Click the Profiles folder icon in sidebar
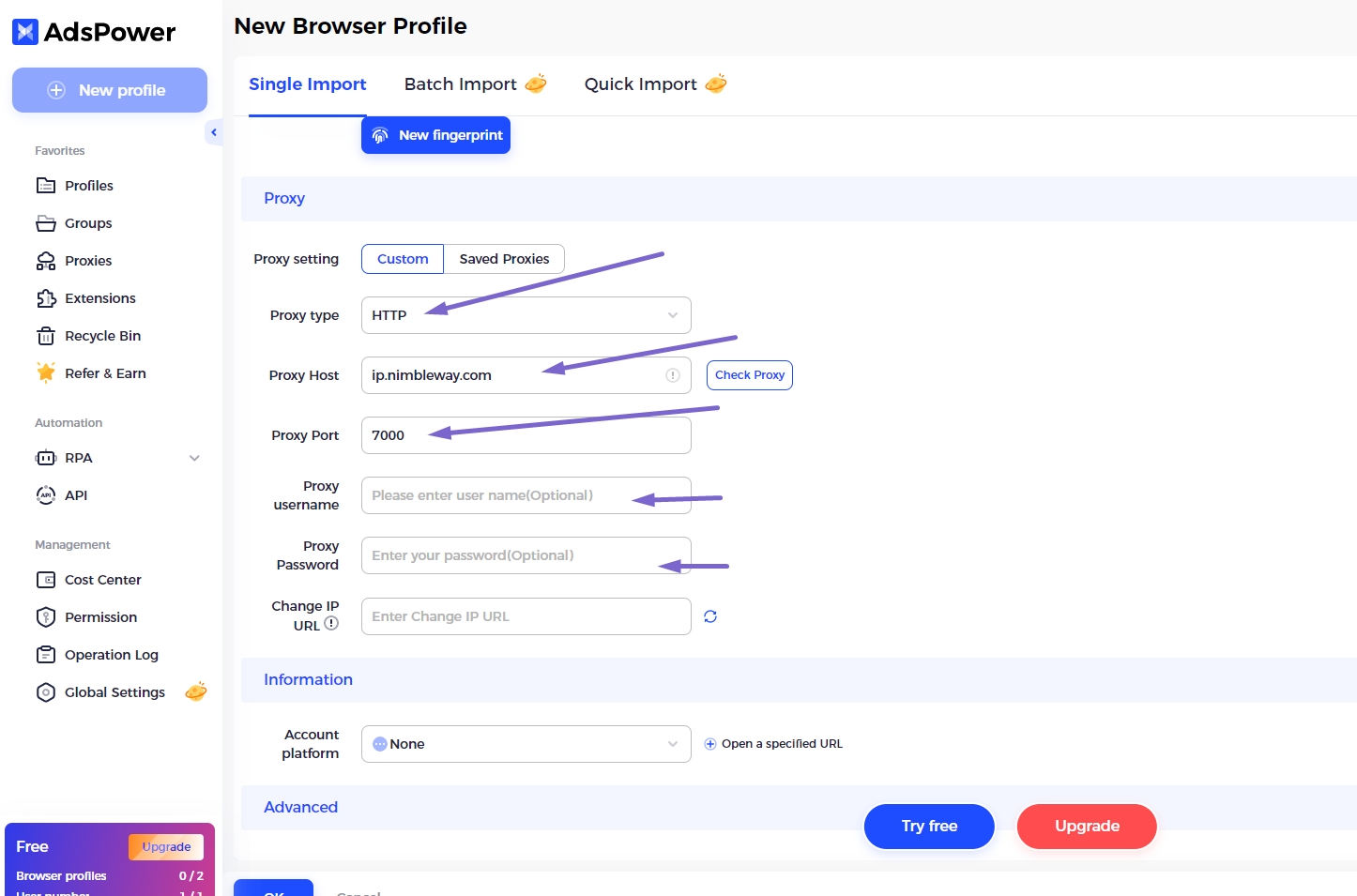Screen dimensions: 1357x896 click(45, 186)
